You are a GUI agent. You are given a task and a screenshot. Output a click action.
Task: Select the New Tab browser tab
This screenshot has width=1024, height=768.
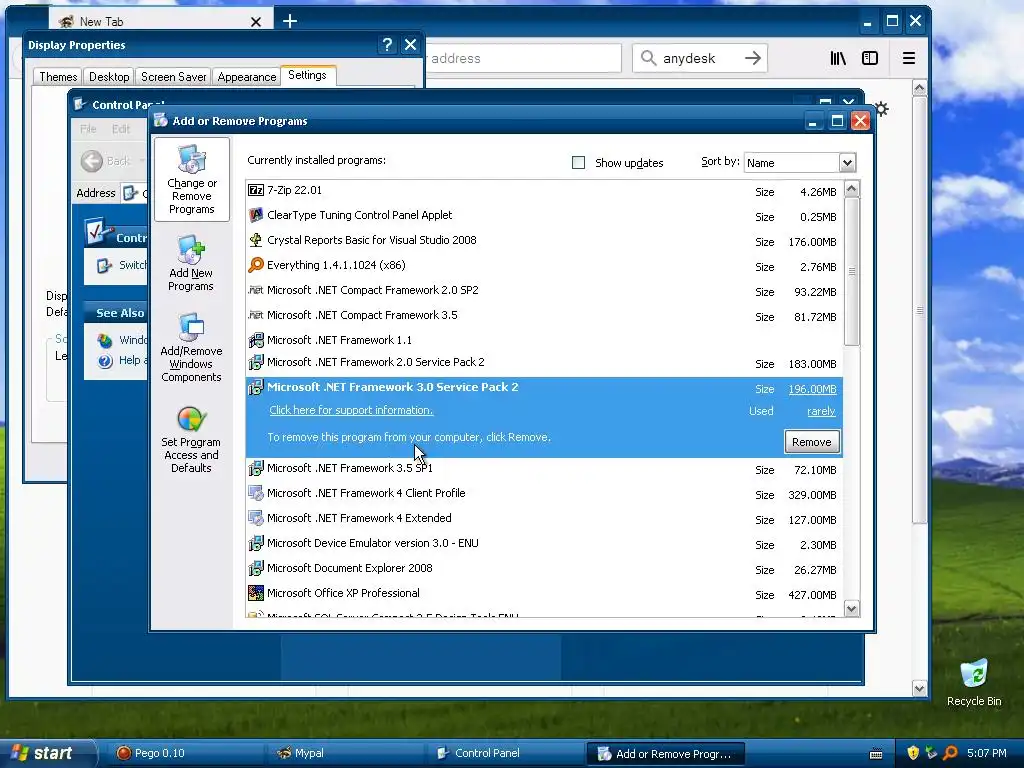click(160, 22)
